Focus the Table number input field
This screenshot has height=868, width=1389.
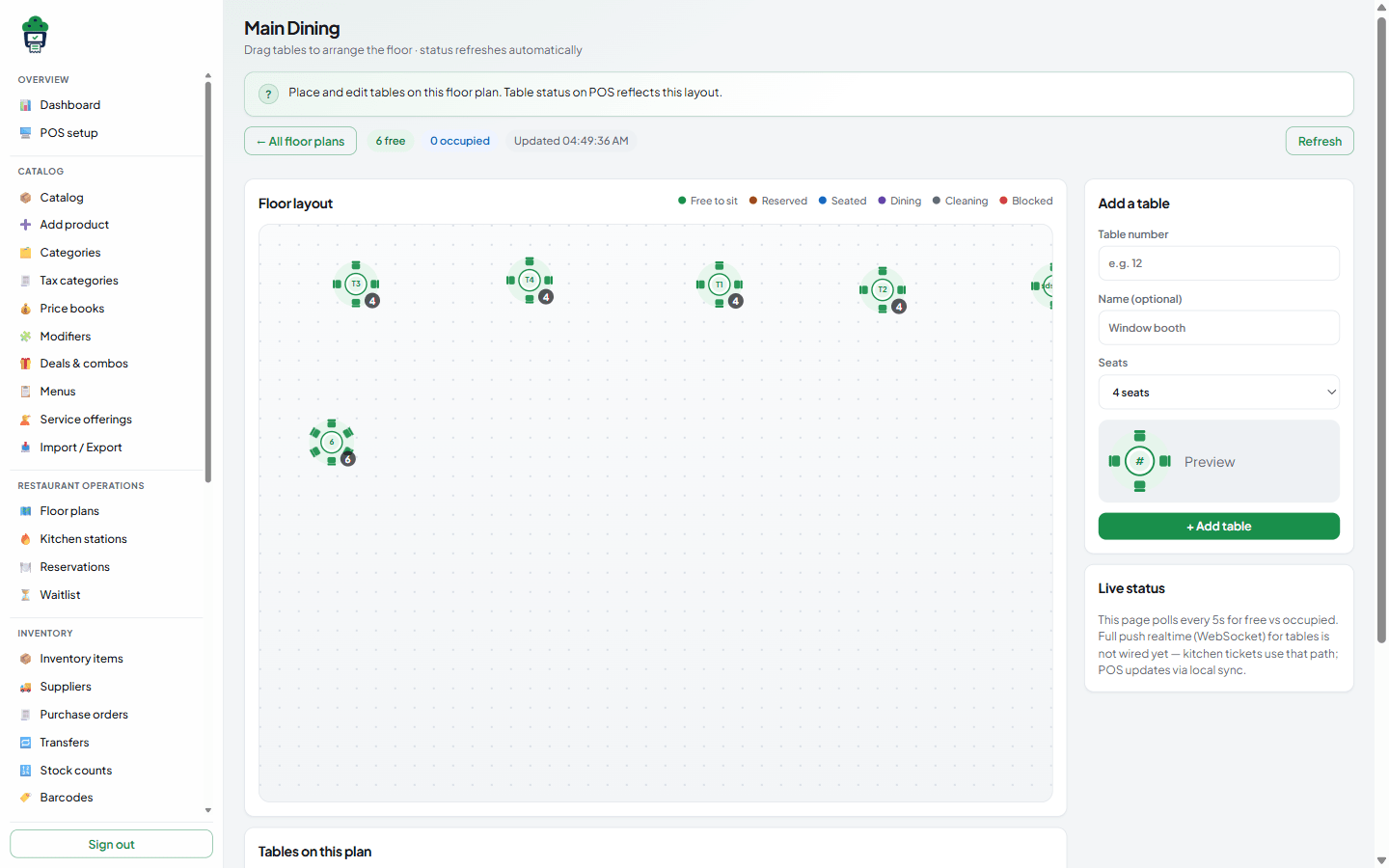pos(1218,263)
